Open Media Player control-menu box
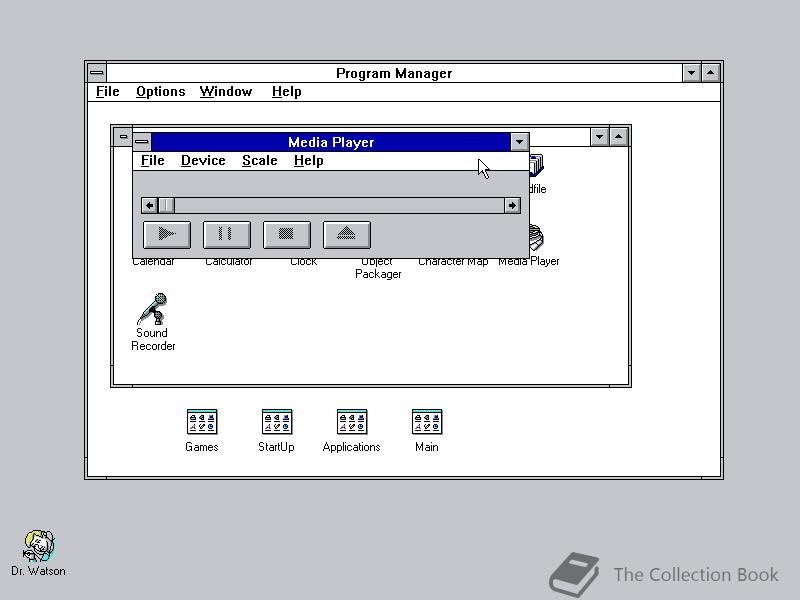800x600 pixels. [142, 141]
